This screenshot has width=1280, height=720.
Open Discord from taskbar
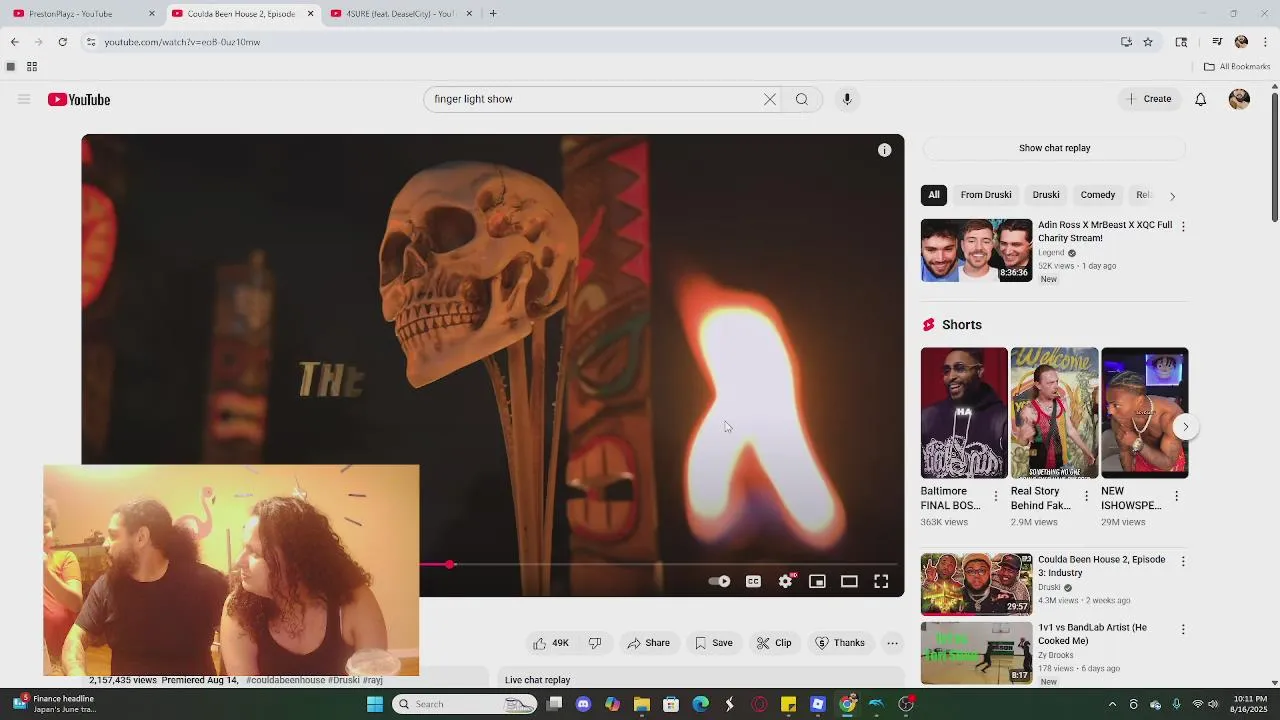pos(584,704)
